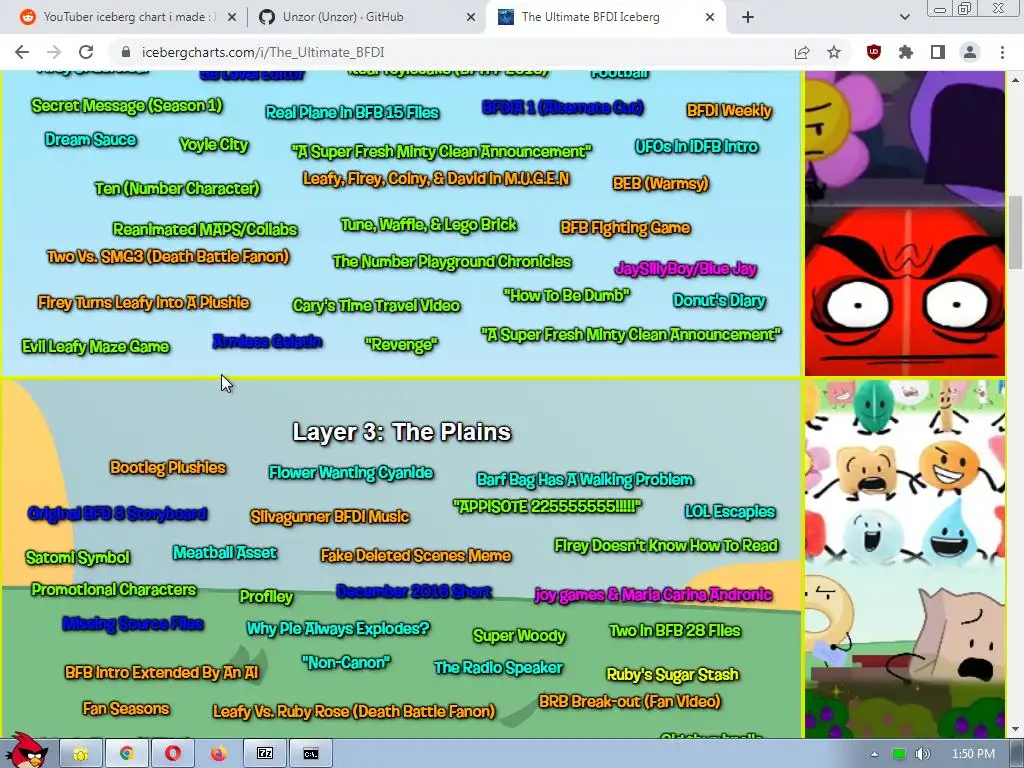Open Chrome's three-dot menu

point(1002,52)
